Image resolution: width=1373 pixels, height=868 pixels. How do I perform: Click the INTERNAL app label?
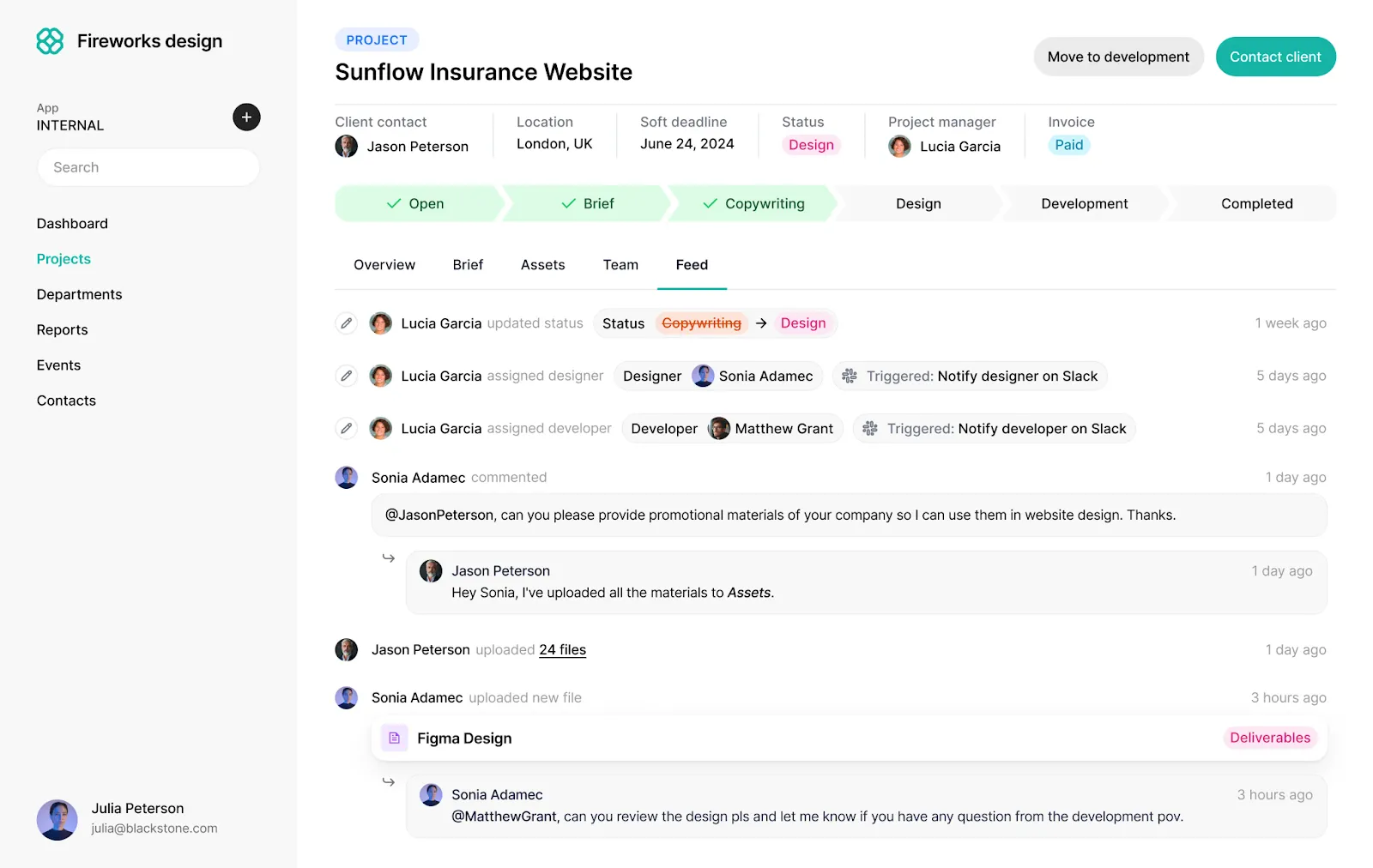point(70,125)
